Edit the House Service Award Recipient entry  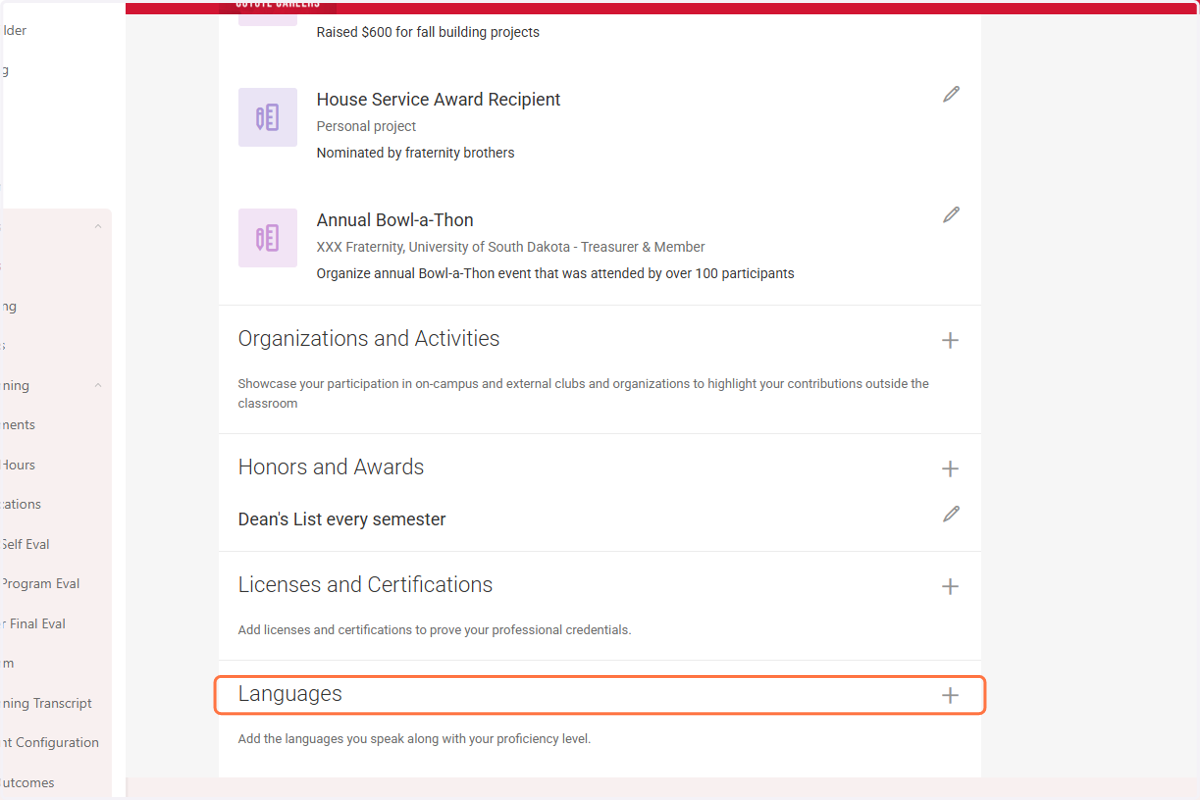point(951,94)
